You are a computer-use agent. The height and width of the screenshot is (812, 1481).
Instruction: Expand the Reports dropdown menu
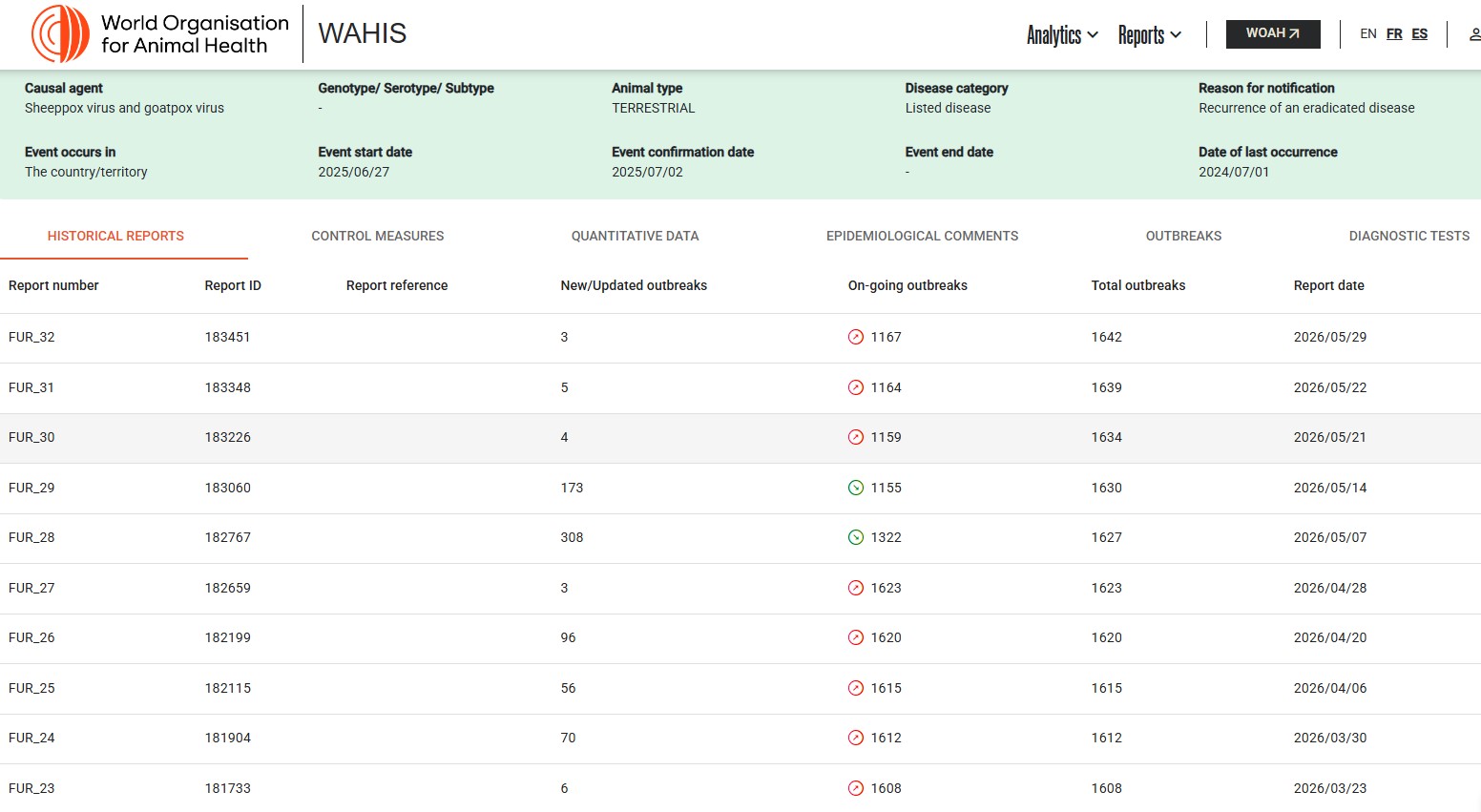pos(1149,35)
